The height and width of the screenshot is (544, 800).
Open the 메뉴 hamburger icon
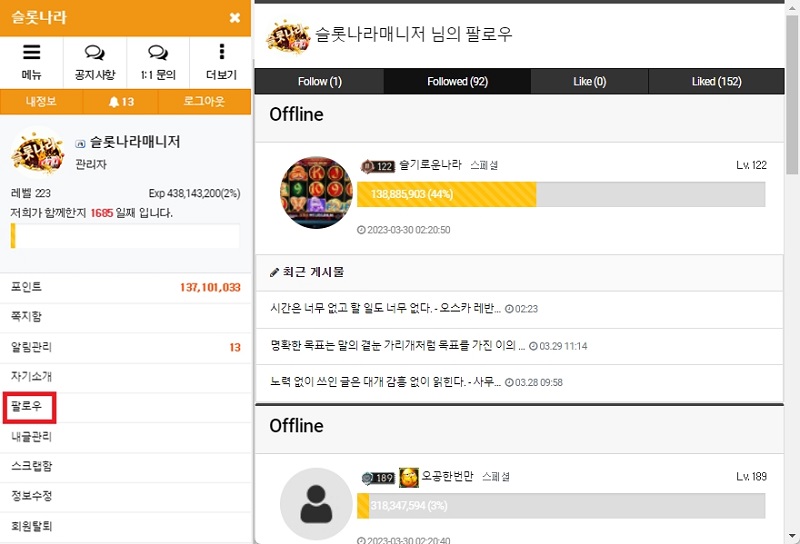click(31, 52)
